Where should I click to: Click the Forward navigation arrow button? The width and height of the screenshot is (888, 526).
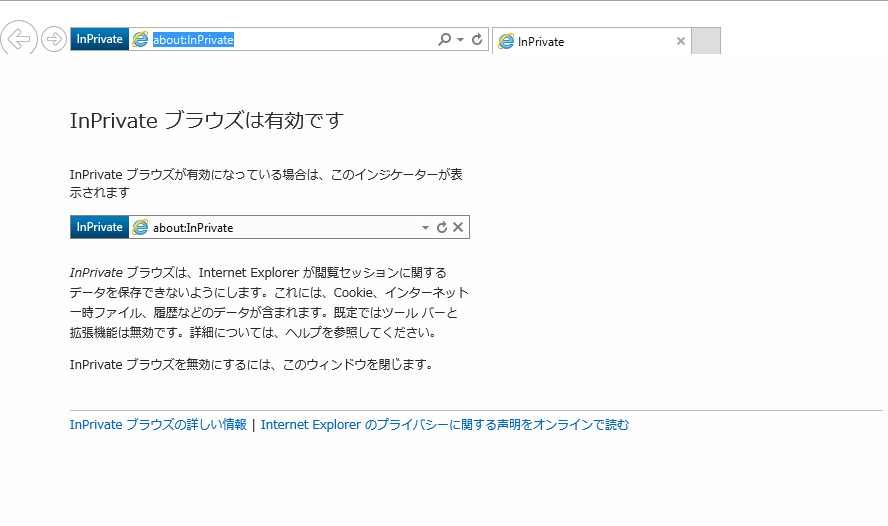[53, 39]
